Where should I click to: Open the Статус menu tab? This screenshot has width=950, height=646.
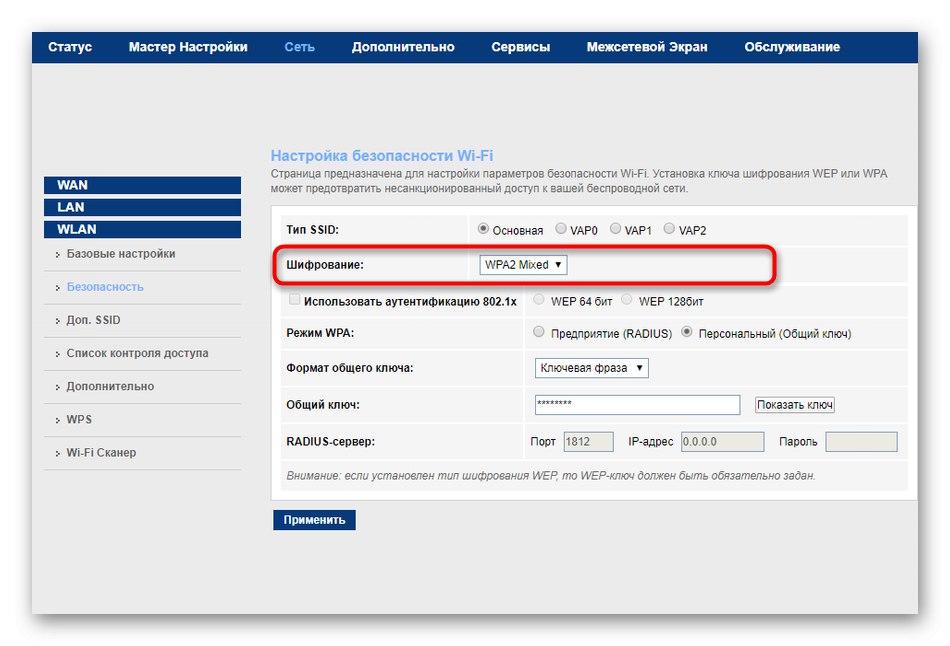(x=69, y=46)
